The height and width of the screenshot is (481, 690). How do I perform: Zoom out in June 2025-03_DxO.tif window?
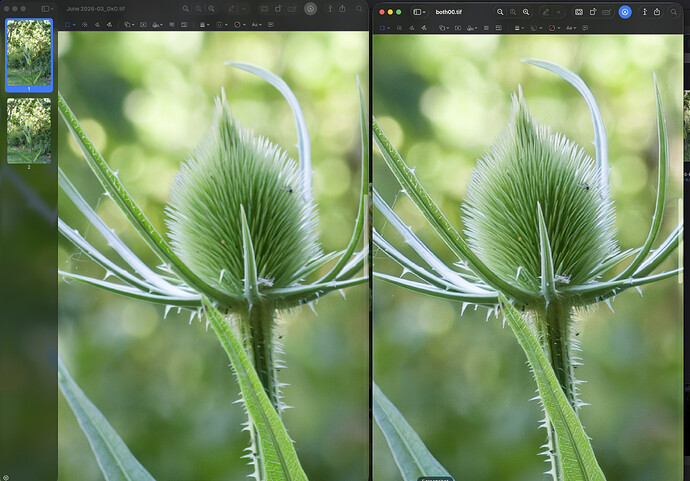coord(186,9)
